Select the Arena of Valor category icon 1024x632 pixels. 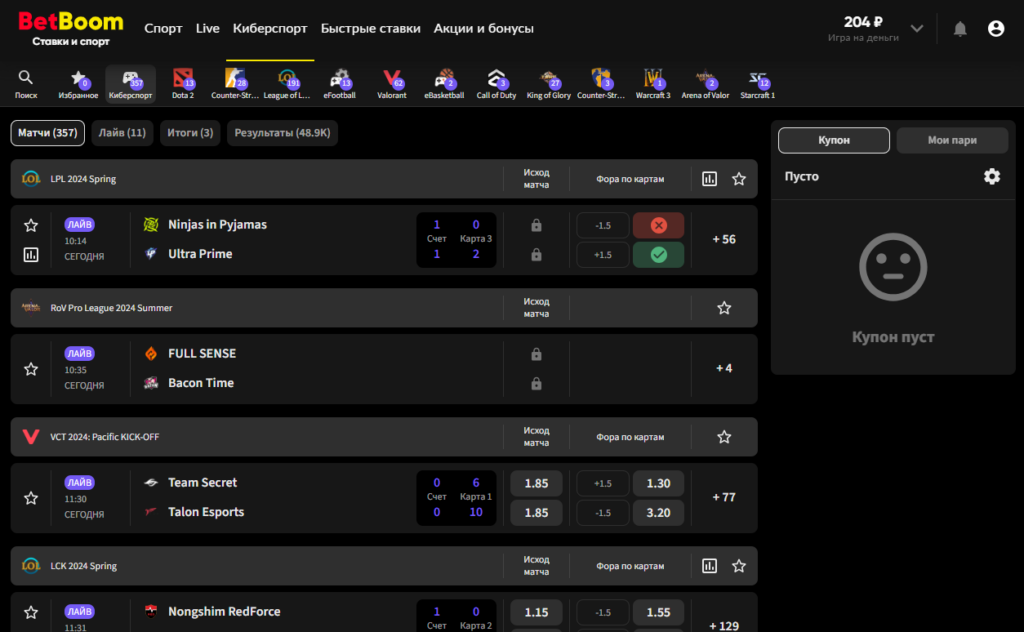tap(705, 84)
